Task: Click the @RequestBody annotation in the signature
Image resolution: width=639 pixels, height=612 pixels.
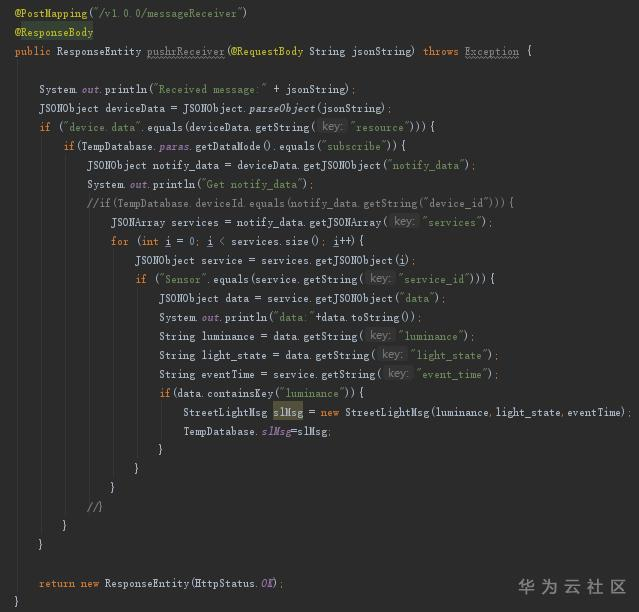Action: (267, 51)
